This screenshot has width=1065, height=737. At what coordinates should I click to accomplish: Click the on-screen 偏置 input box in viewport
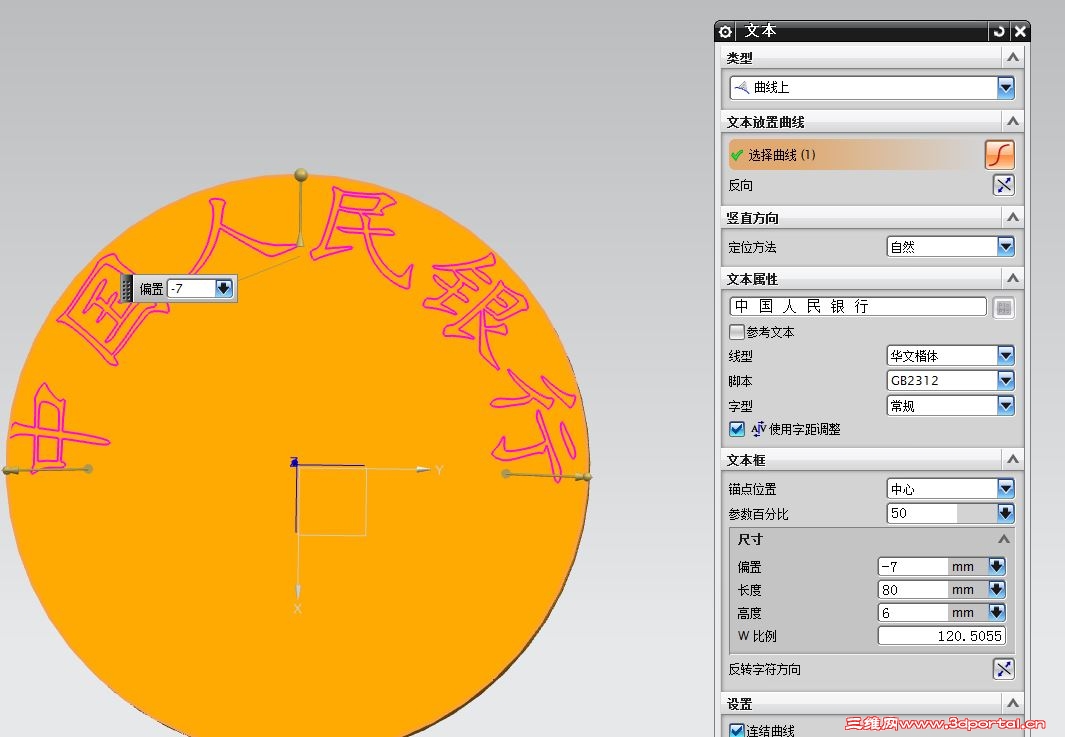tap(191, 289)
